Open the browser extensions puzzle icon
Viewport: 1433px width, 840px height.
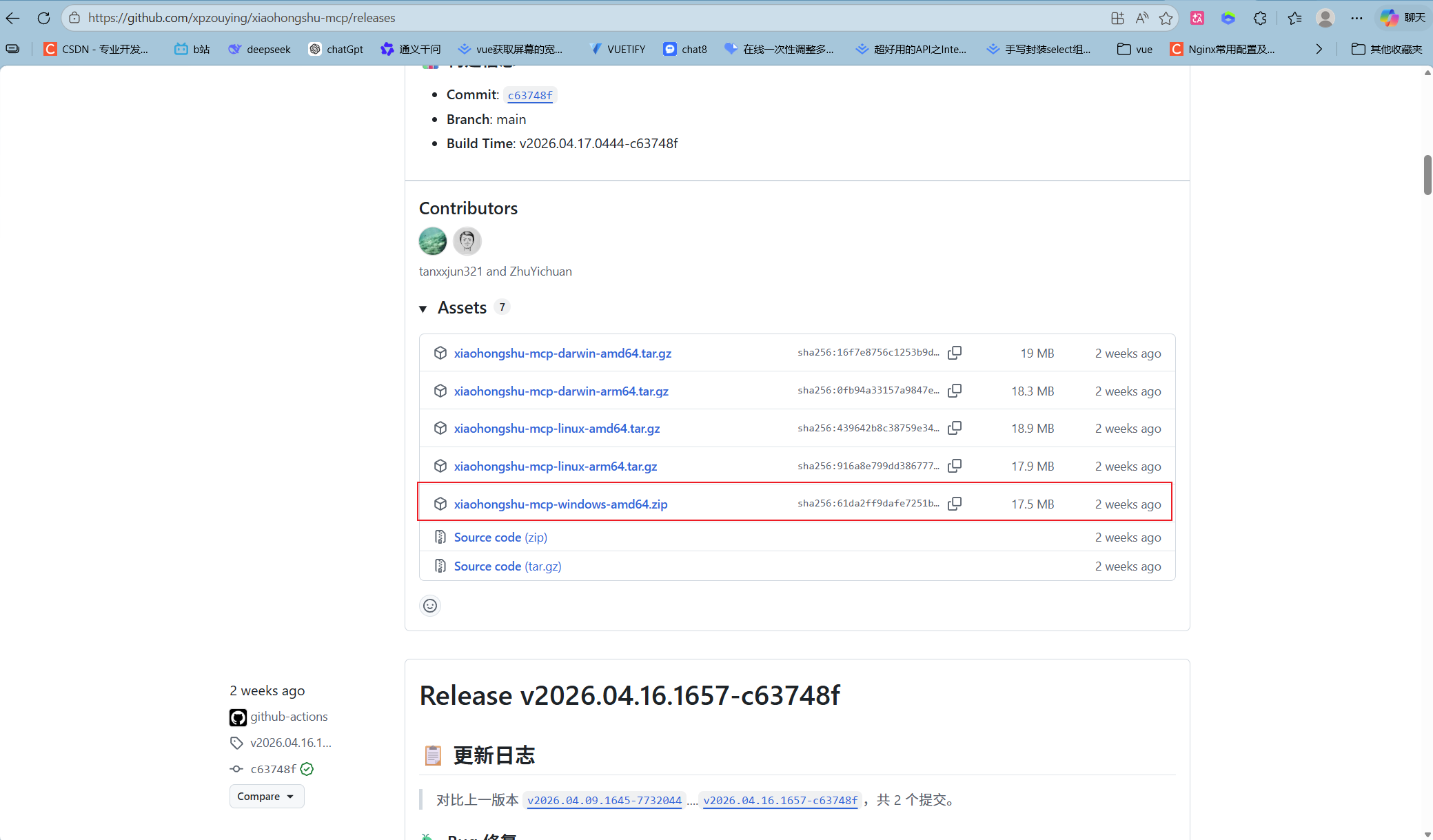tap(1260, 18)
